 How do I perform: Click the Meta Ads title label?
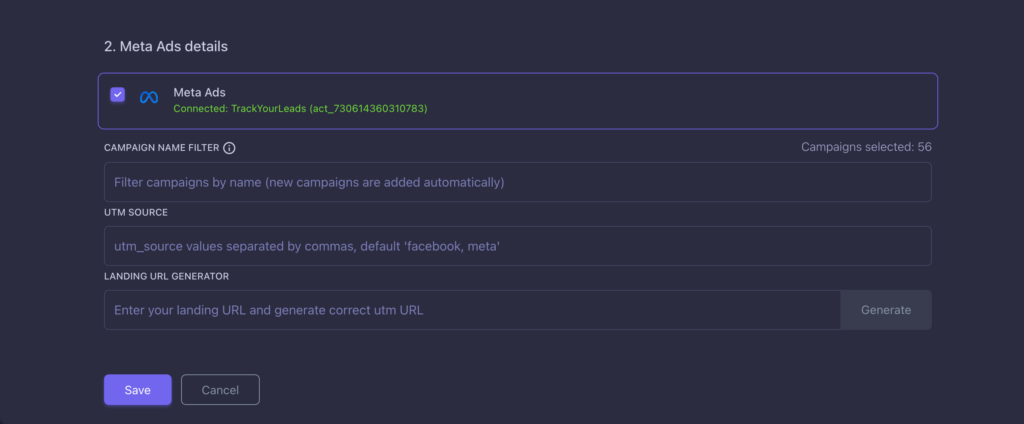199,93
